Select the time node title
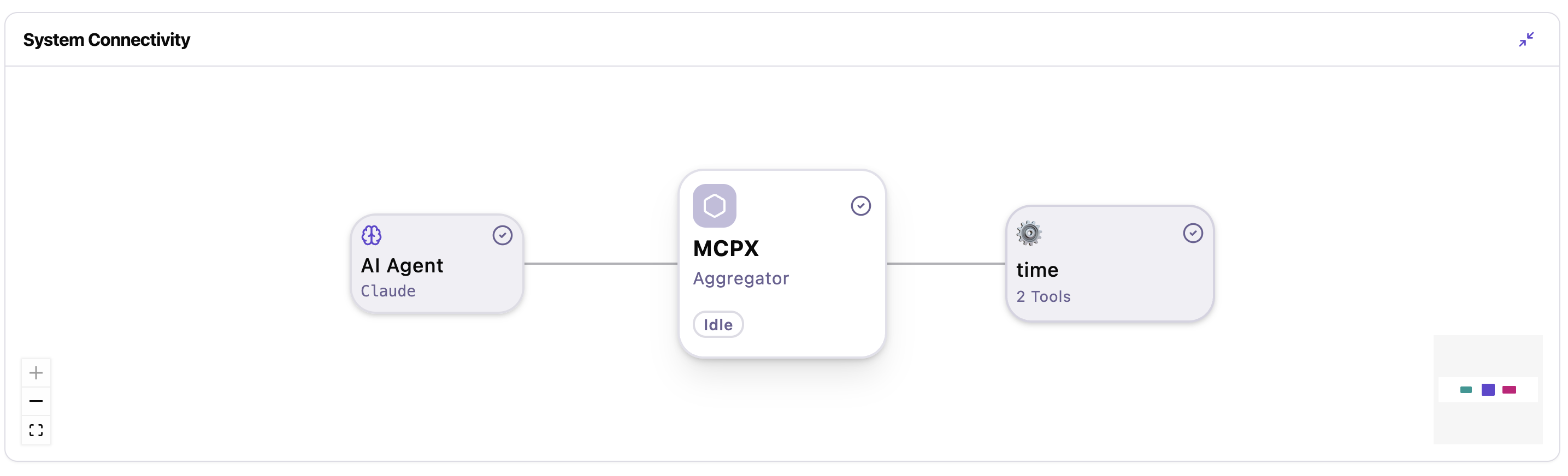This screenshot has height=476, width=1568. click(x=1037, y=270)
